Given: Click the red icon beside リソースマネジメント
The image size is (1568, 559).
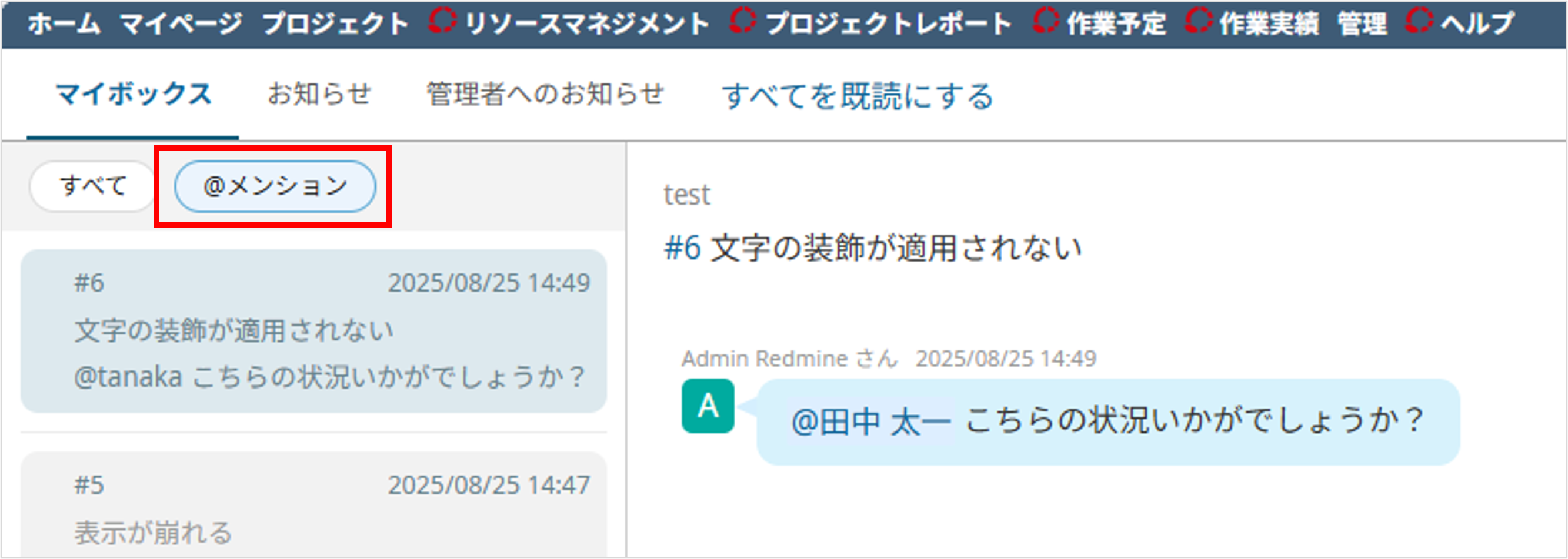Looking at the screenshot, I should 442,21.
